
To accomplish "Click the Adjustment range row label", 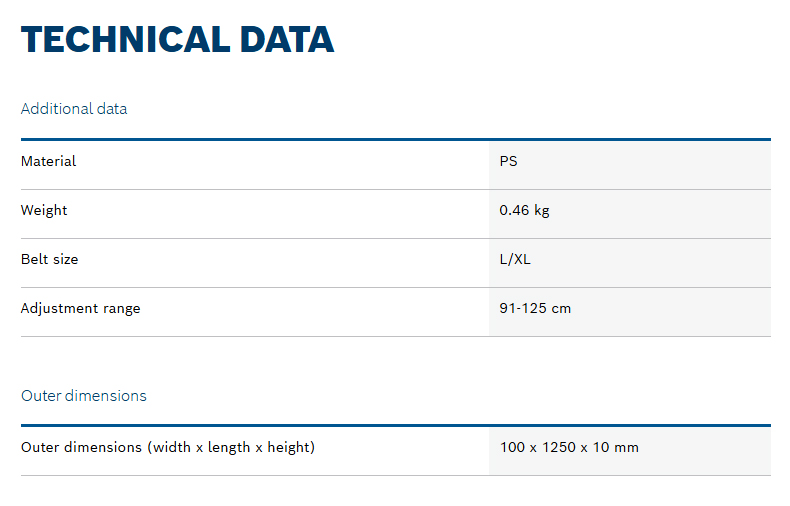I will pos(80,308).
